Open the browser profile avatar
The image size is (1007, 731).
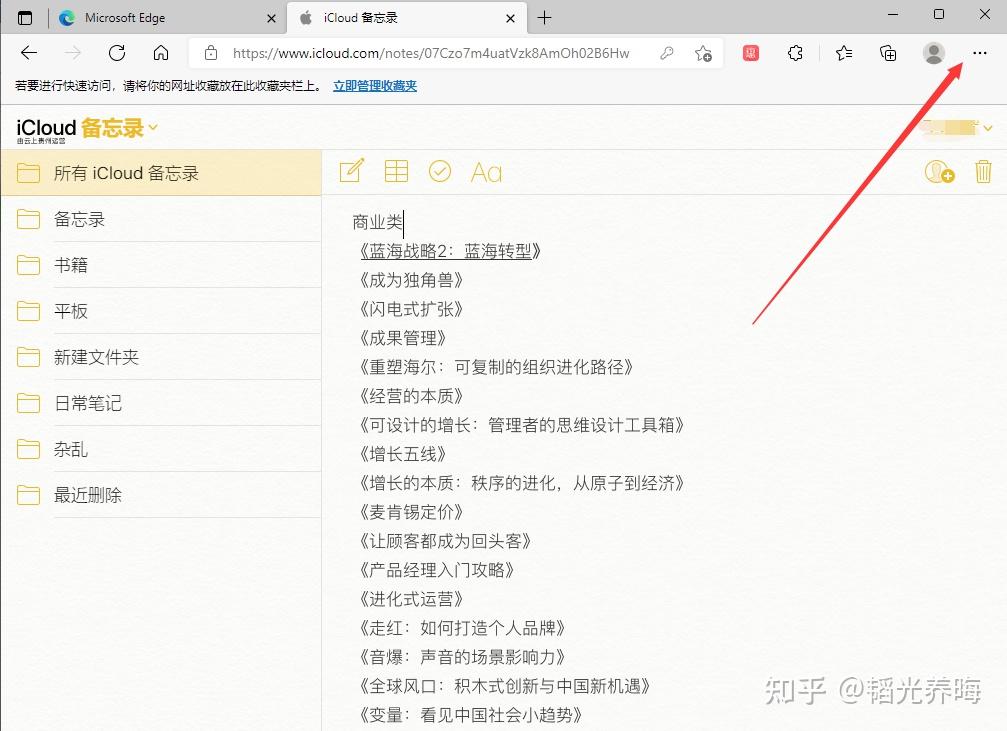(933, 53)
